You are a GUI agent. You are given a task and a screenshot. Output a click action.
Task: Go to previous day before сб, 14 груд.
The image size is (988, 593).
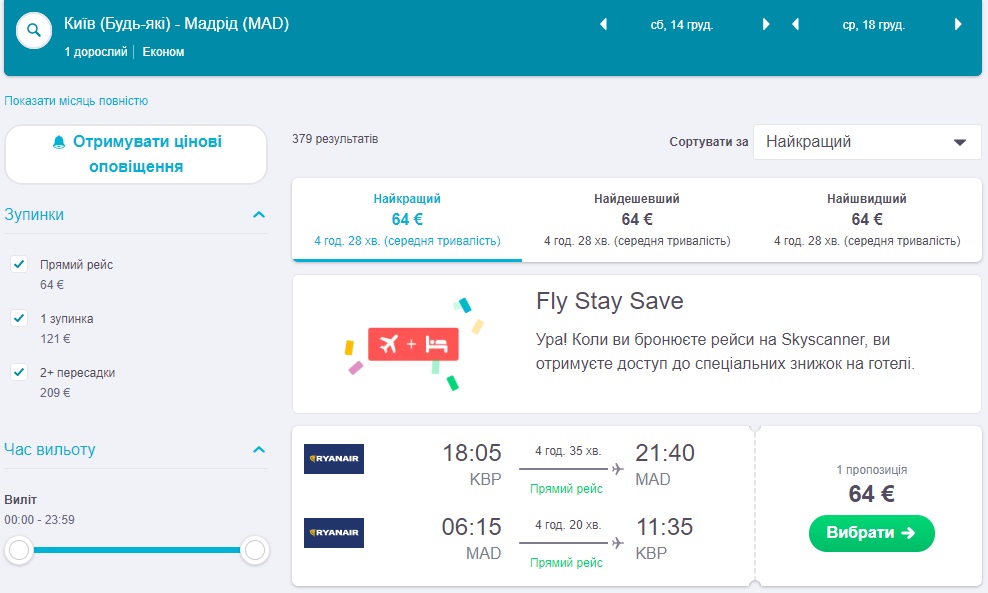(x=603, y=25)
